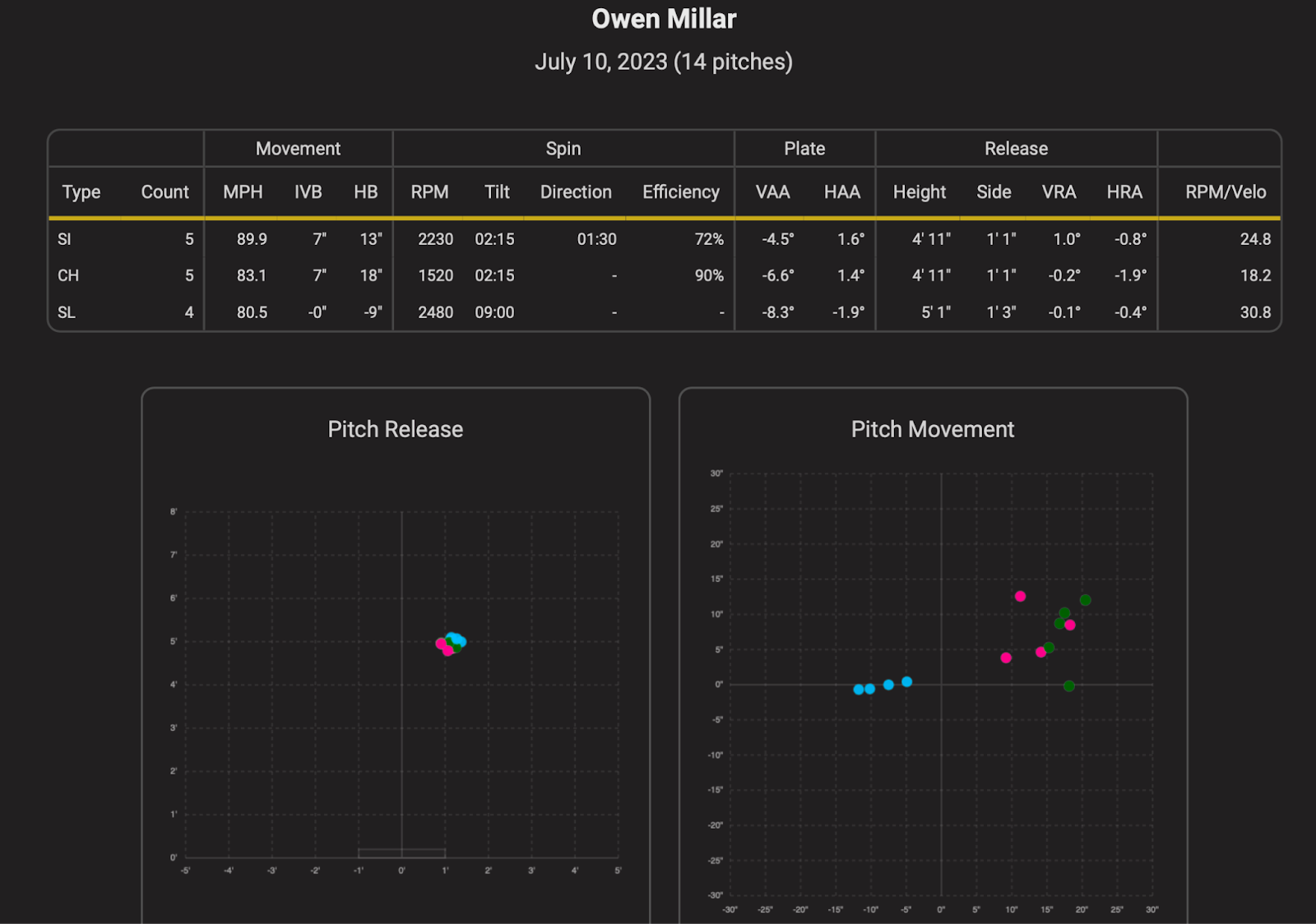1316x924 pixels.
Task: Click the green dot on the zero line
Action: click(x=1068, y=686)
